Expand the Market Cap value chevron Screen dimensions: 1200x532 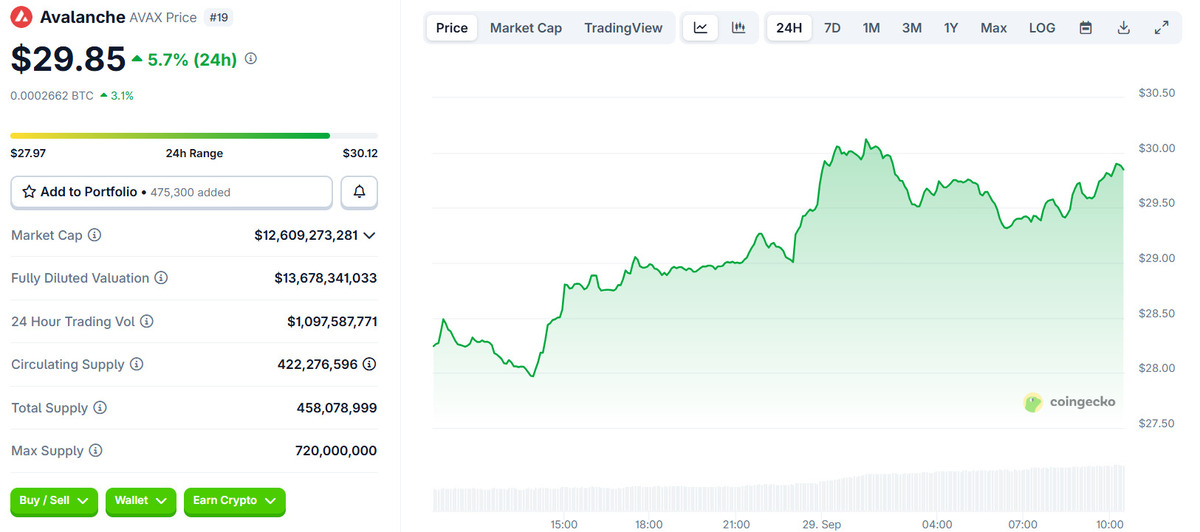(x=370, y=235)
